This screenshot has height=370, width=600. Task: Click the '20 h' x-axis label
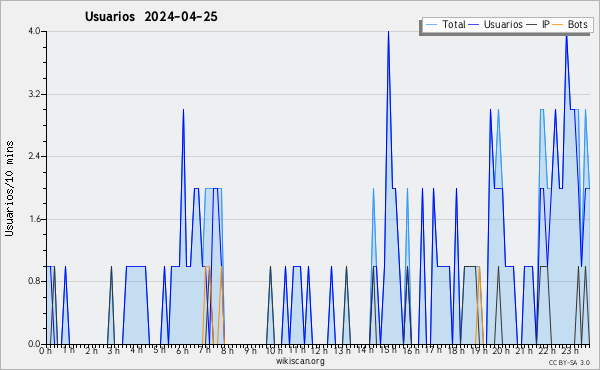(x=502, y=351)
